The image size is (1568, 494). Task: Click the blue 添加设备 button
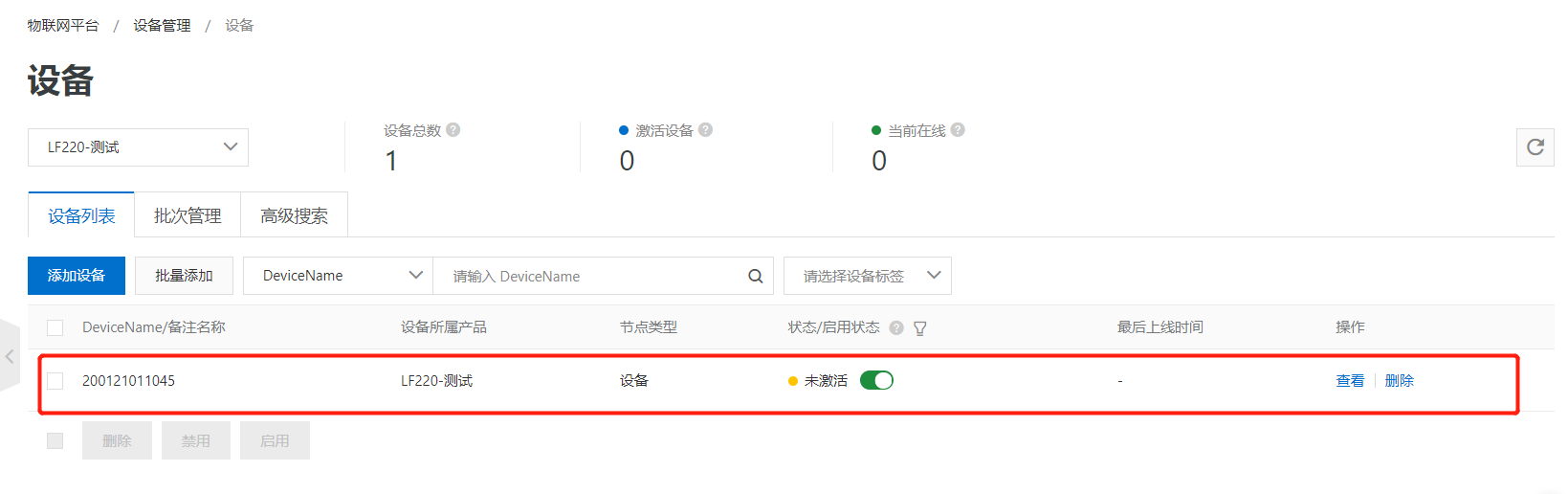(77, 276)
